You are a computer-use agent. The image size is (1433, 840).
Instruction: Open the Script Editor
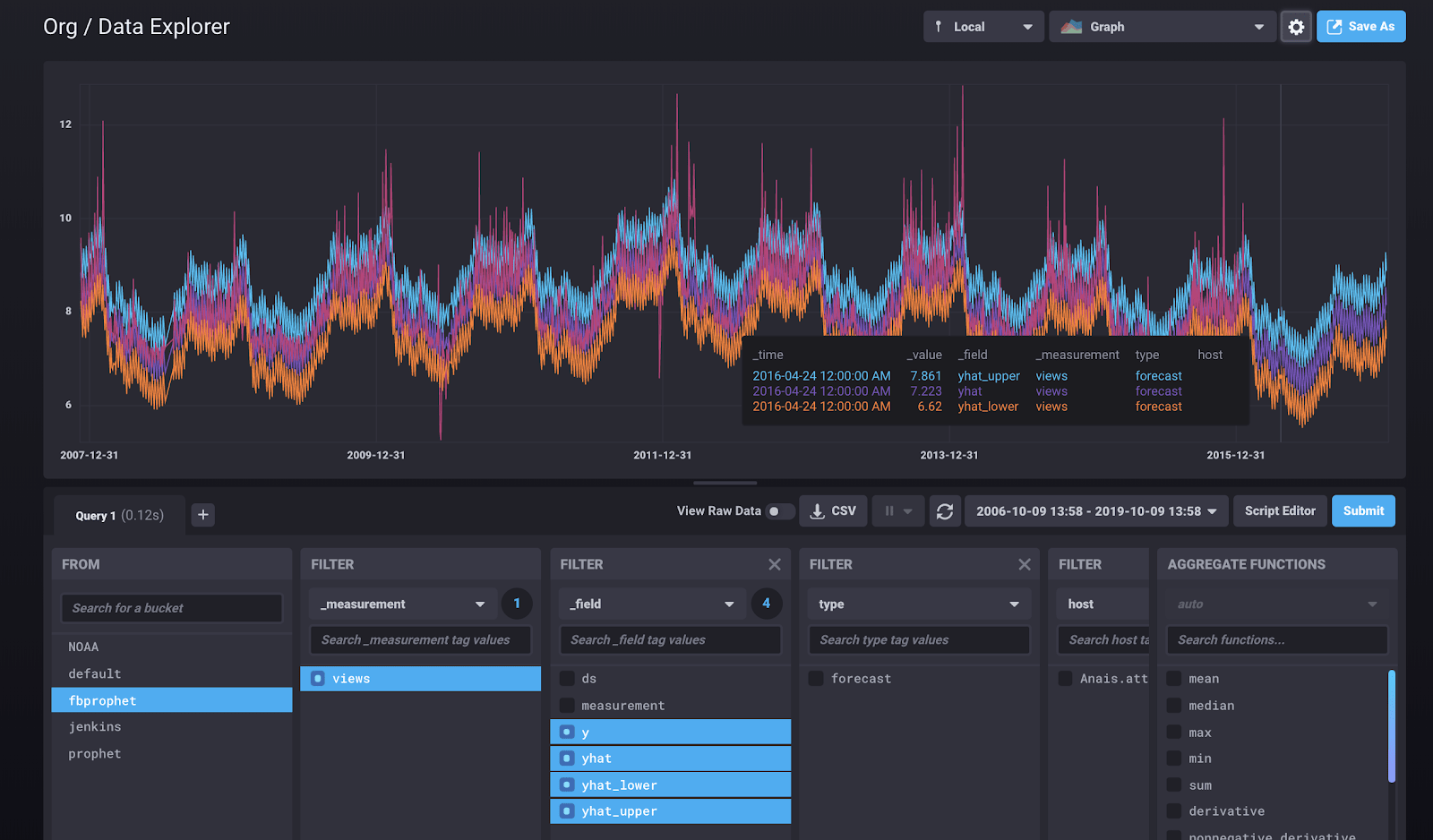pyautogui.click(x=1279, y=511)
